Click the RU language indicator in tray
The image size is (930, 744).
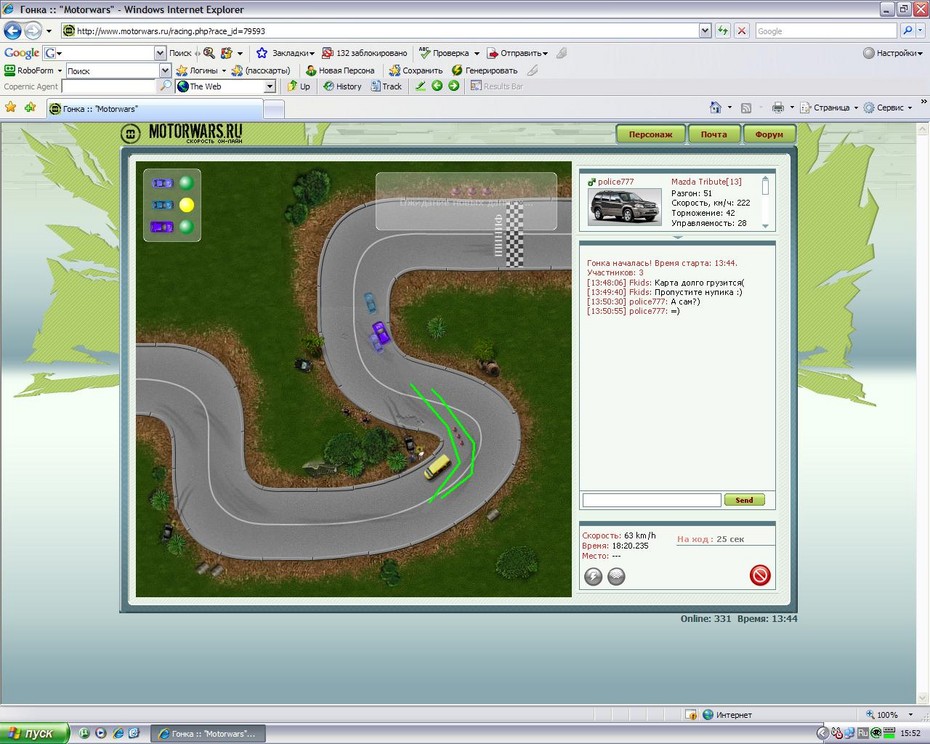click(x=863, y=733)
